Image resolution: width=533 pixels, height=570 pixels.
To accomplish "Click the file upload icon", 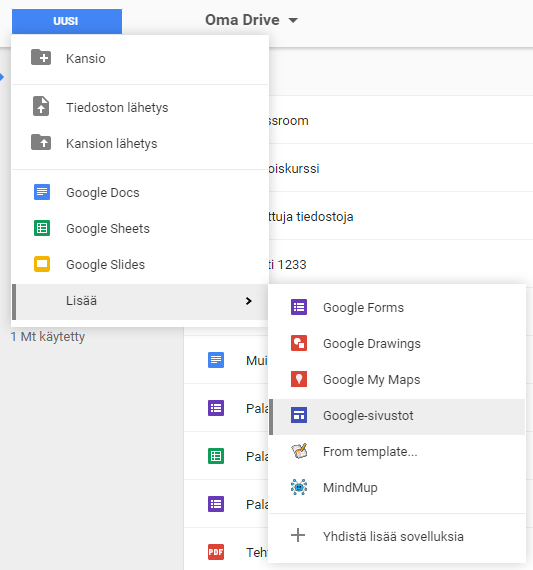I will (41, 106).
